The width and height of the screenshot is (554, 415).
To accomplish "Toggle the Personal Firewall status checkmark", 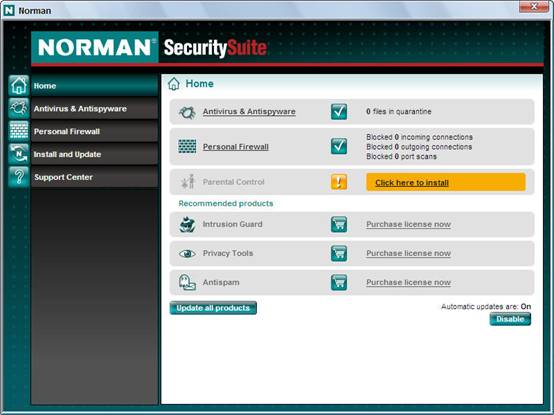I will point(339,146).
